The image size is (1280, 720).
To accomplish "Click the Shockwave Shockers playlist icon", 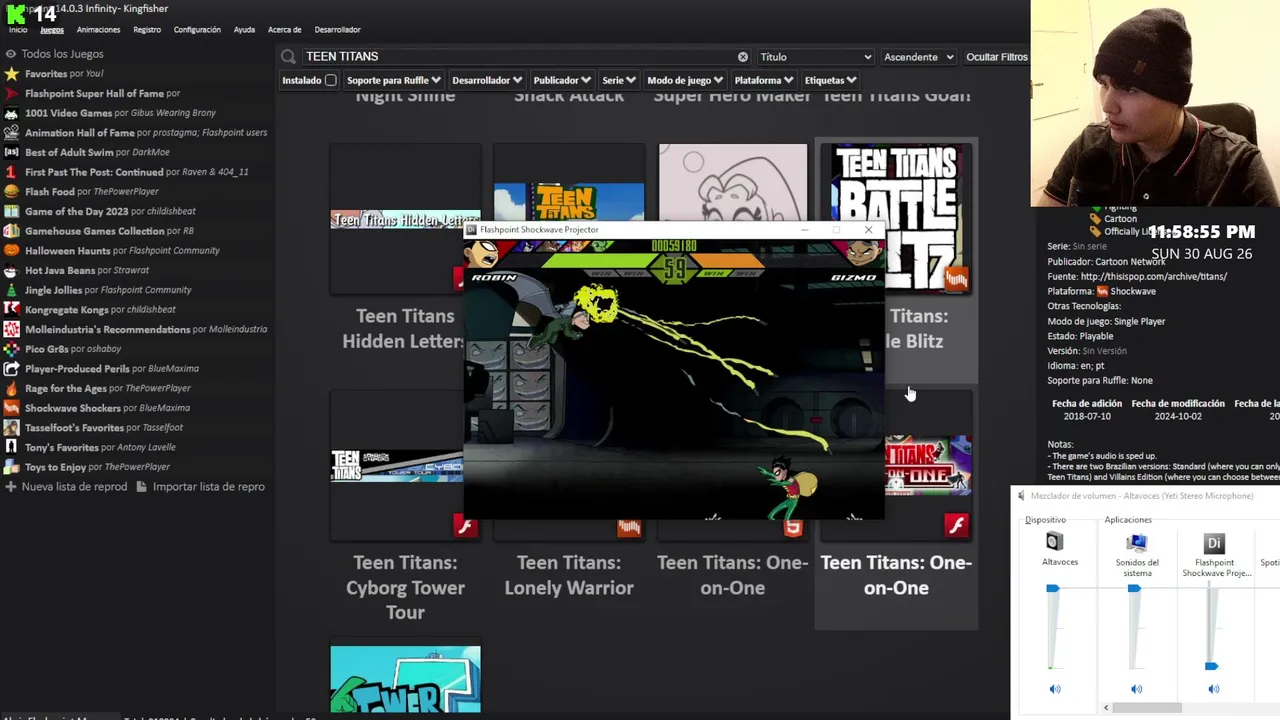I will click(x=11, y=408).
